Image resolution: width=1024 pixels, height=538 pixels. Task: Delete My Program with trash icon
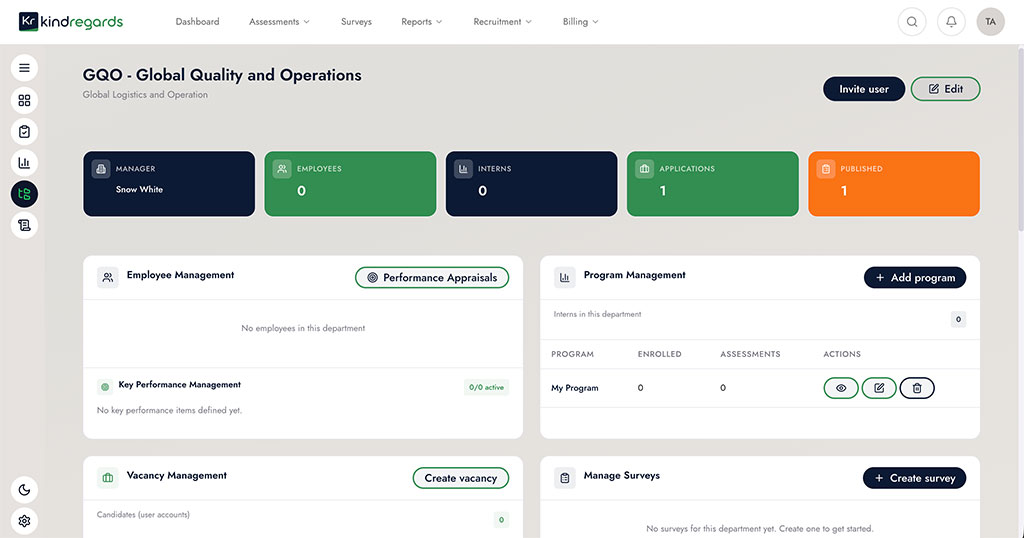[x=917, y=388]
